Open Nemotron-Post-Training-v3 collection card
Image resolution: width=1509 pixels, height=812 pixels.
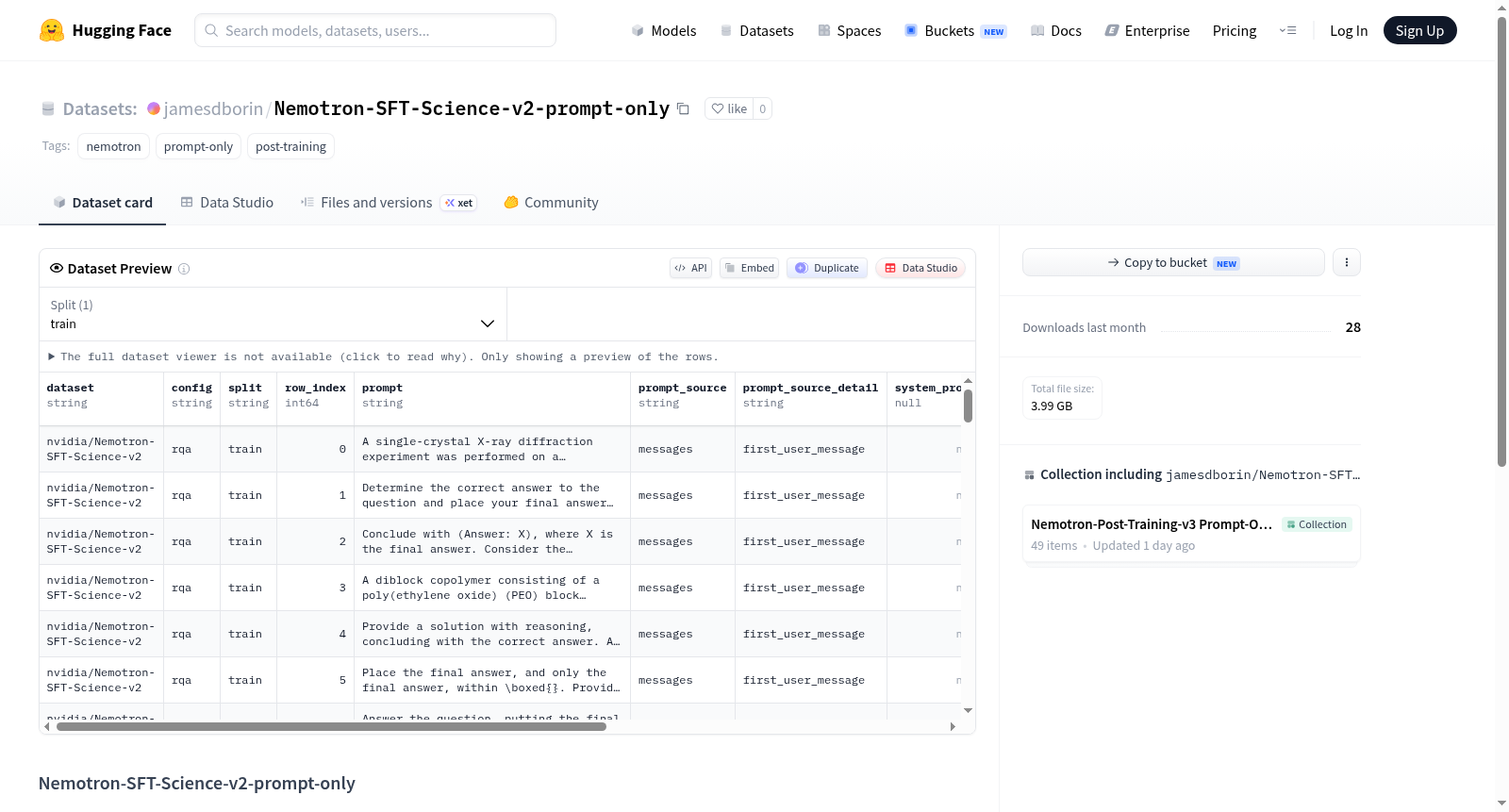click(x=1191, y=534)
